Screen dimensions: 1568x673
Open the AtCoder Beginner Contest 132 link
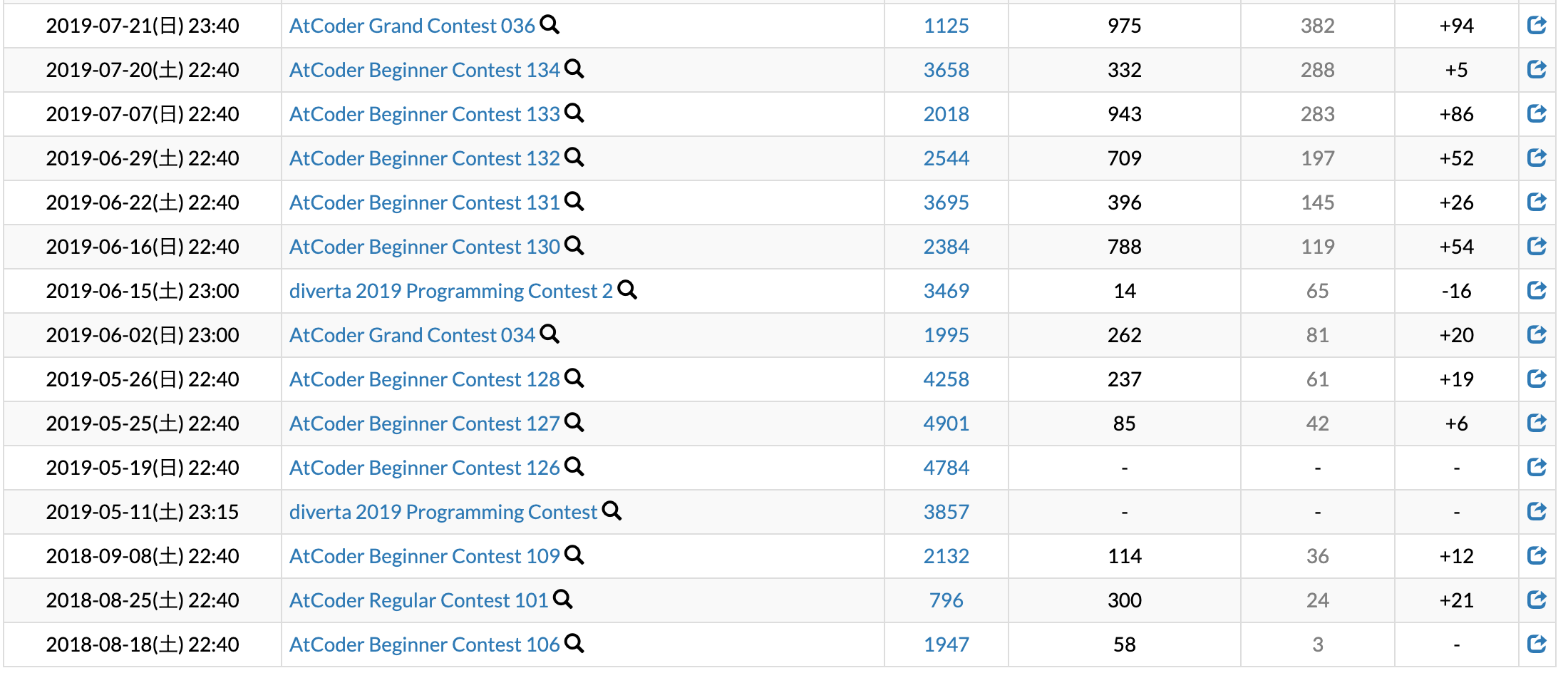pyautogui.click(x=424, y=158)
